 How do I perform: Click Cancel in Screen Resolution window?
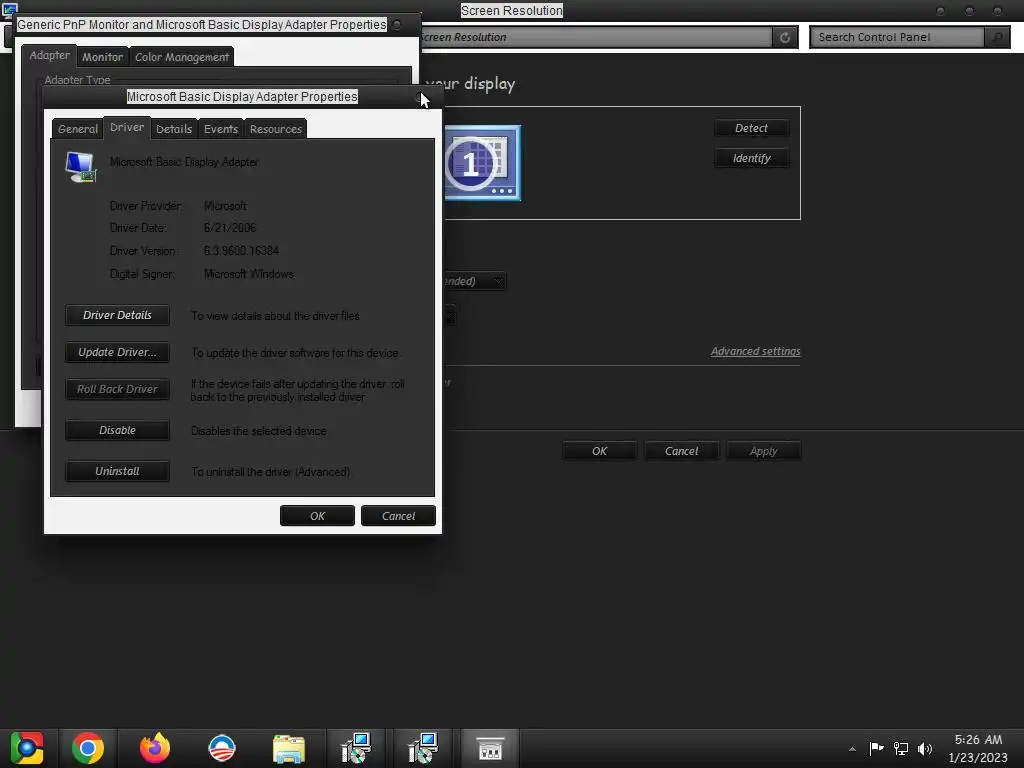coord(682,451)
